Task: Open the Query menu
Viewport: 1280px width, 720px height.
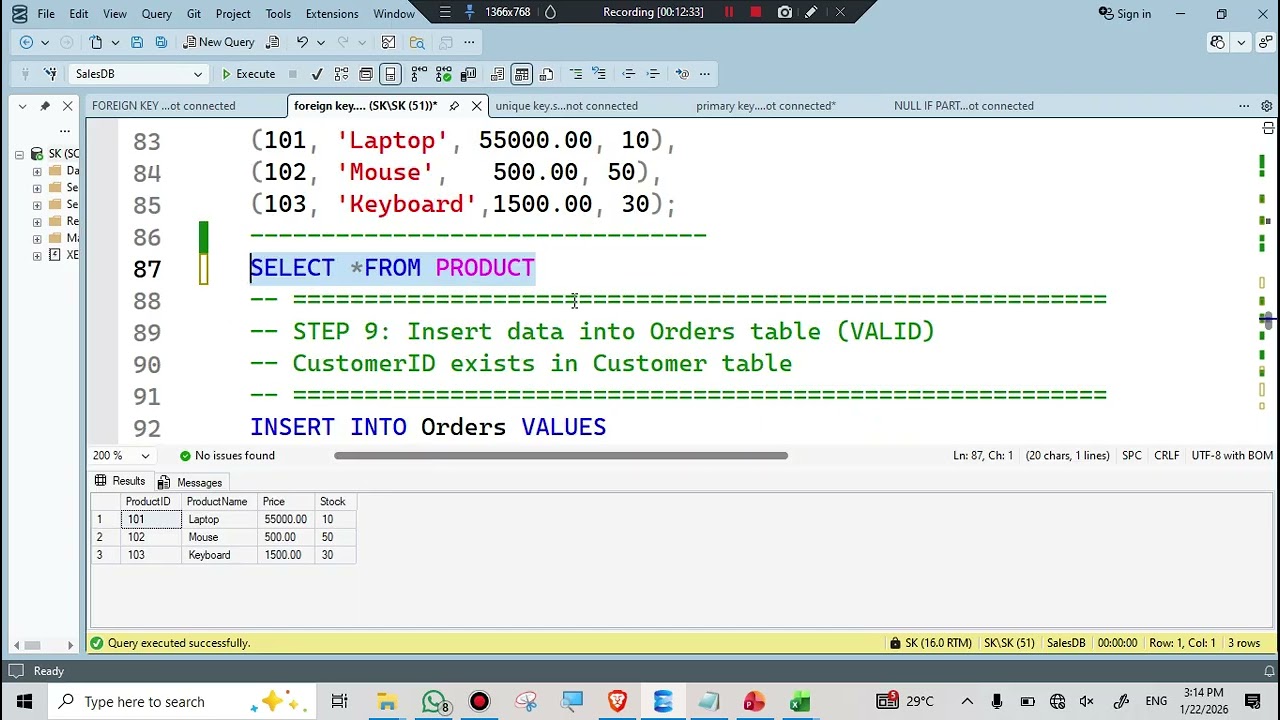Action: point(156,14)
